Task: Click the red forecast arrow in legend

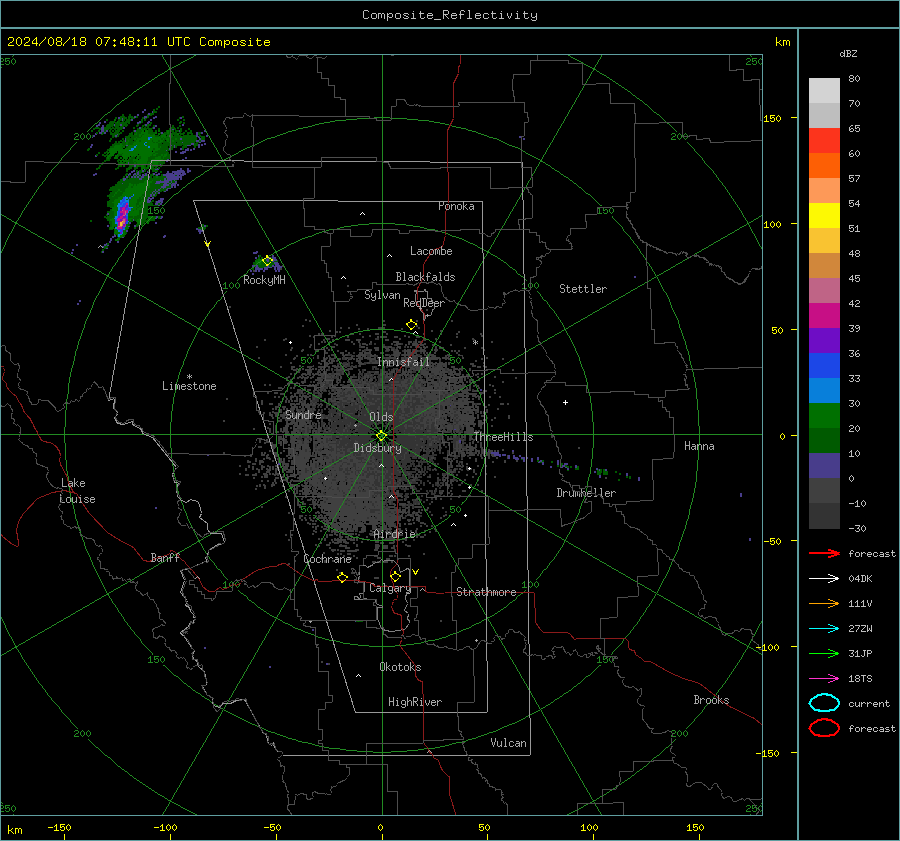Action: click(x=824, y=553)
